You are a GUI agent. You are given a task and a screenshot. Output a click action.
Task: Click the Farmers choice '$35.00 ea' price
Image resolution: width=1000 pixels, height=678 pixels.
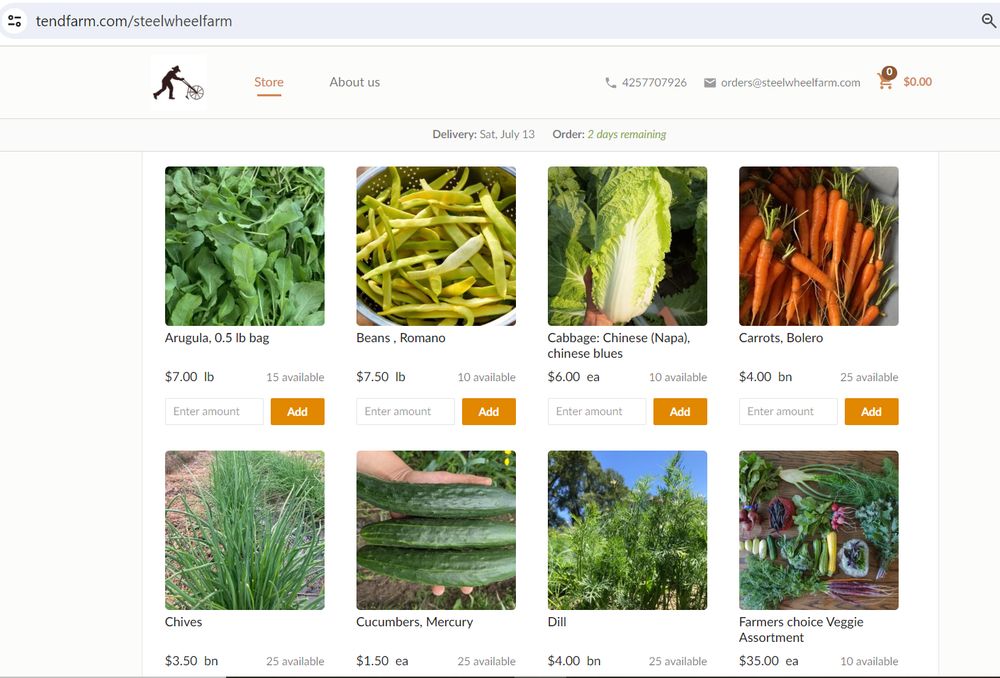pos(768,661)
